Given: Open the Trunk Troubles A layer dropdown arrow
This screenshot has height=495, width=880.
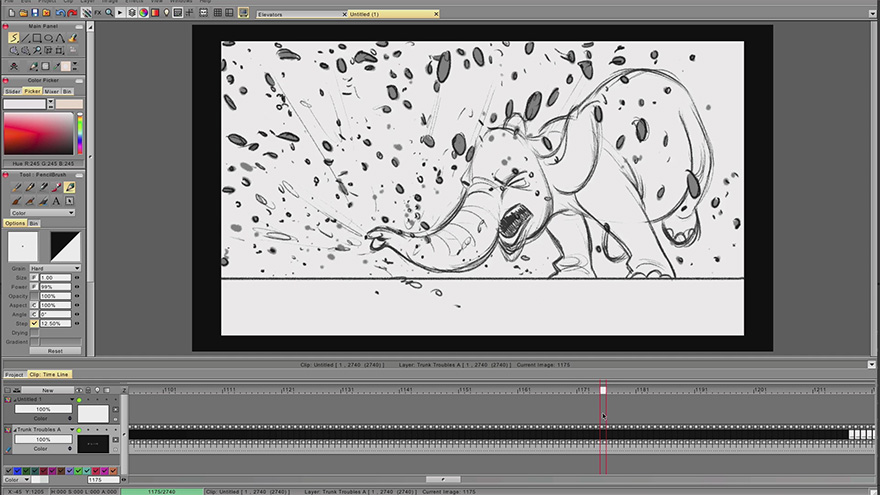Looking at the screenshot, I should pyautogui.click(x=72, y=430).
